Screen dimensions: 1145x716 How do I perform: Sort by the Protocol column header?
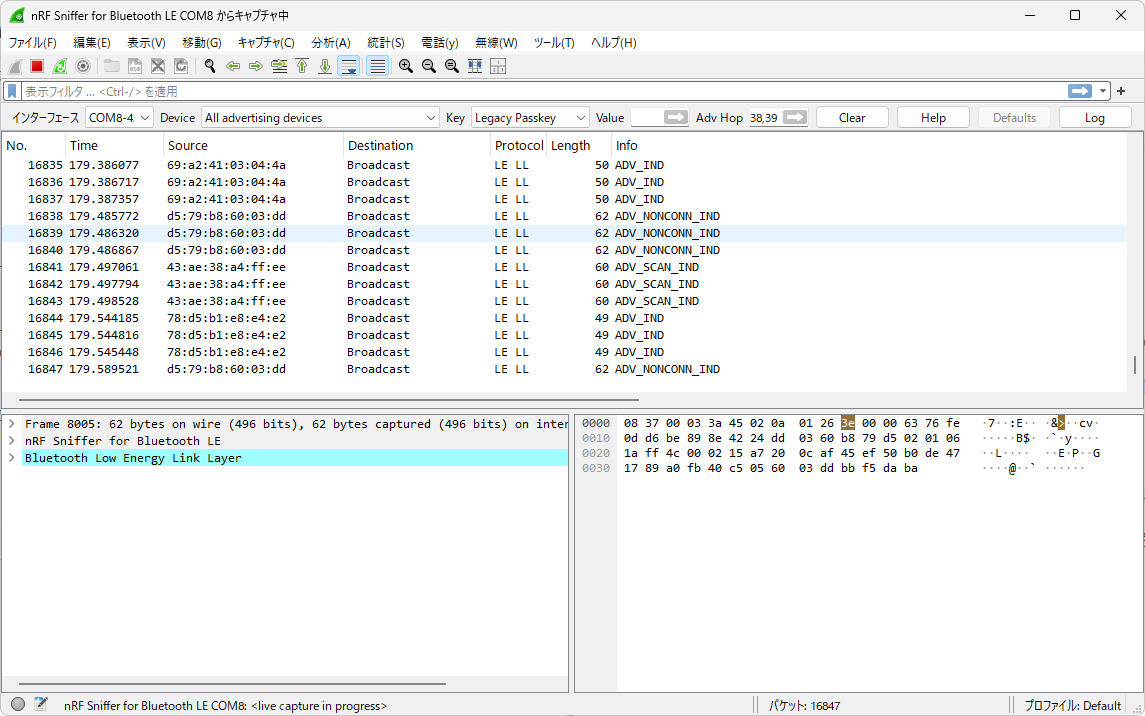click(x=518, y=145)
